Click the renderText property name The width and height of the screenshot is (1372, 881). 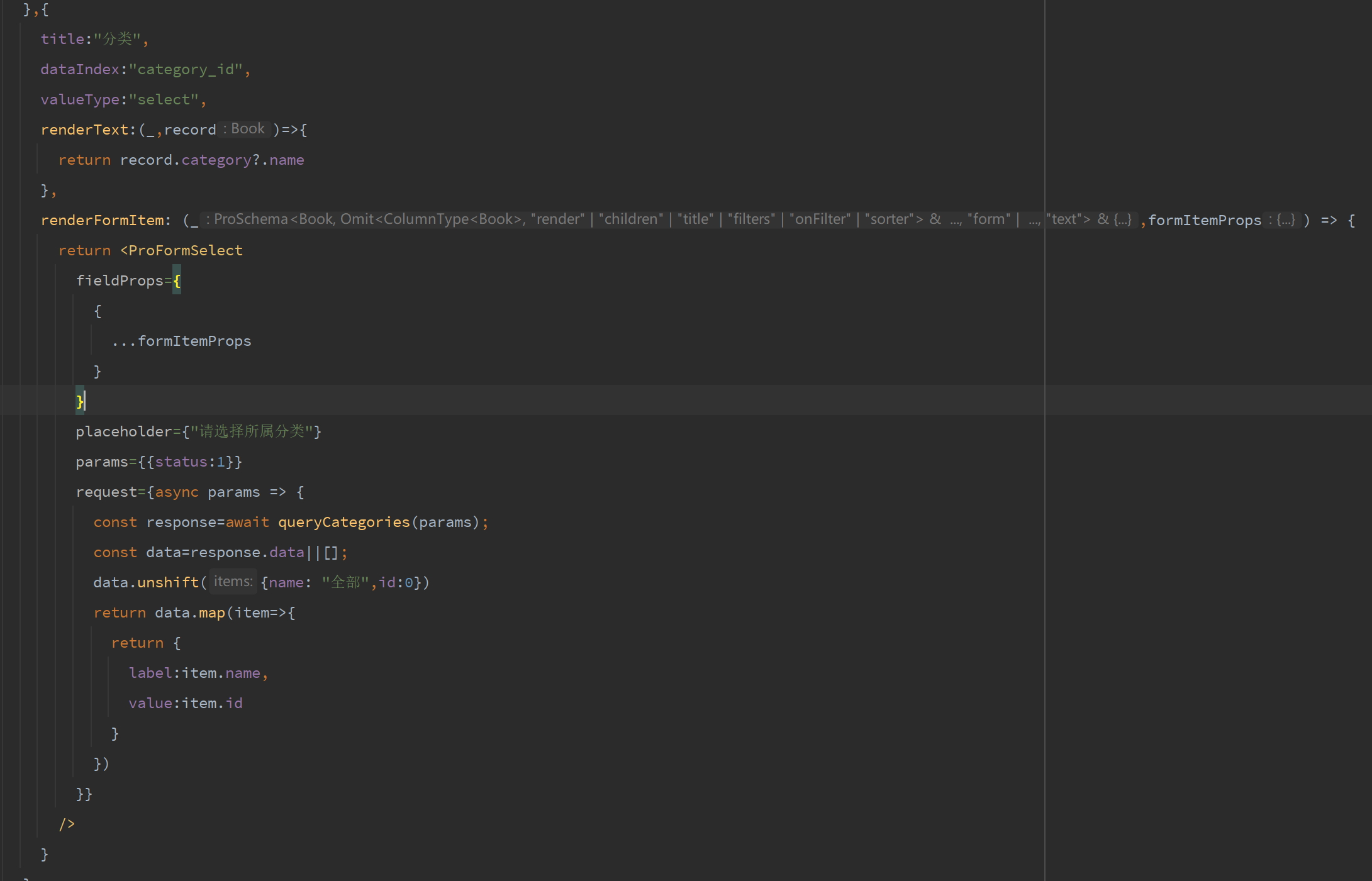[84, 130]
